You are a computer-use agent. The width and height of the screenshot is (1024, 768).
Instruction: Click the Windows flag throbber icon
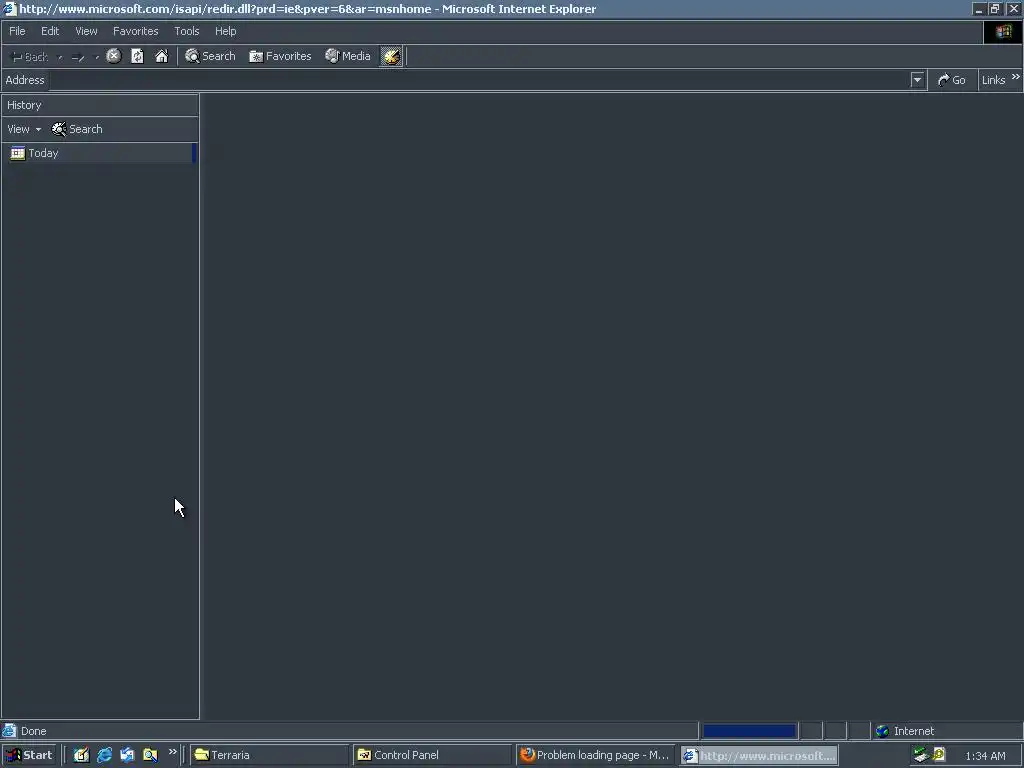(x=1003, y=32)
